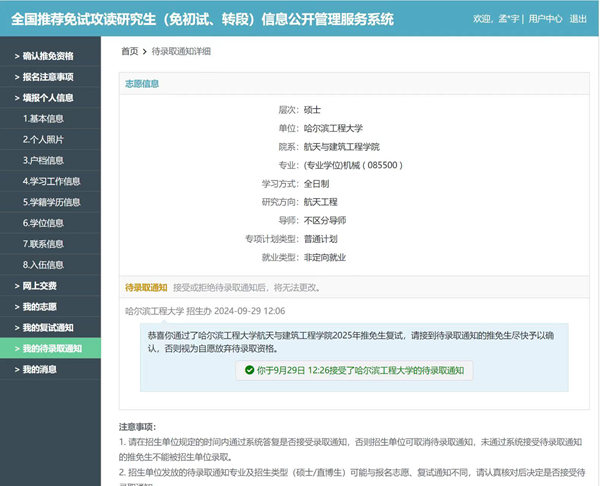Select 5.学籍学历信息 submenu item

[50, 202]
